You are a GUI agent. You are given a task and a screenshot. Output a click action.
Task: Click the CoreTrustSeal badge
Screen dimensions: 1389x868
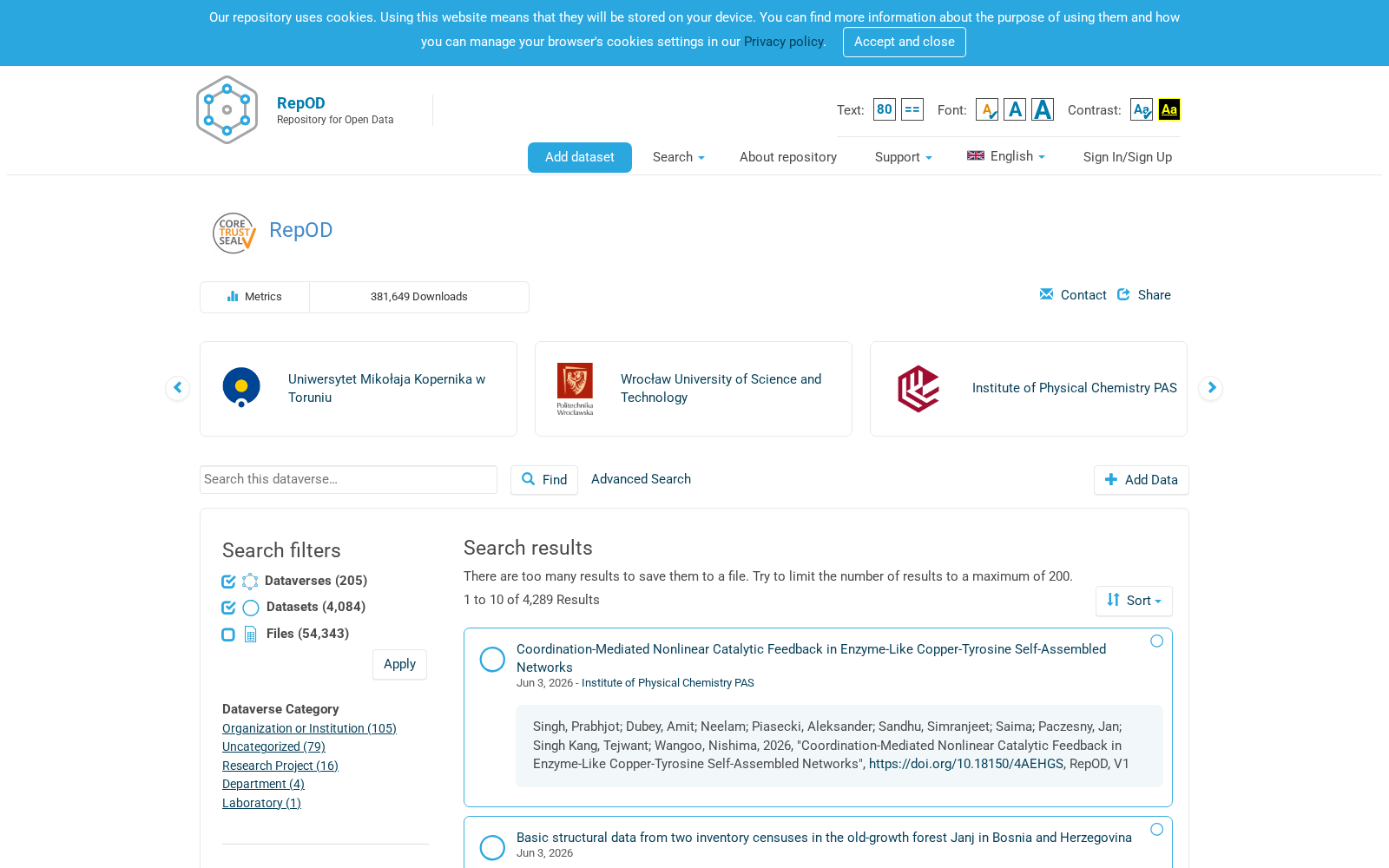234,233
